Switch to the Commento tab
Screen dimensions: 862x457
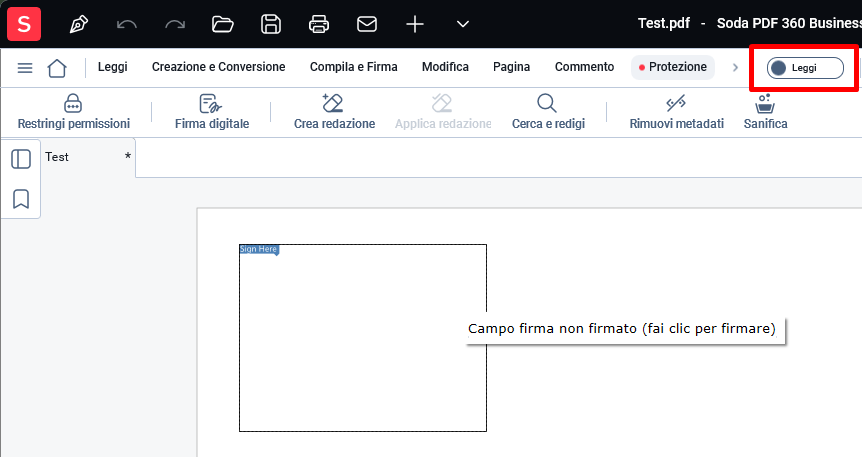(x=584, y=67)
